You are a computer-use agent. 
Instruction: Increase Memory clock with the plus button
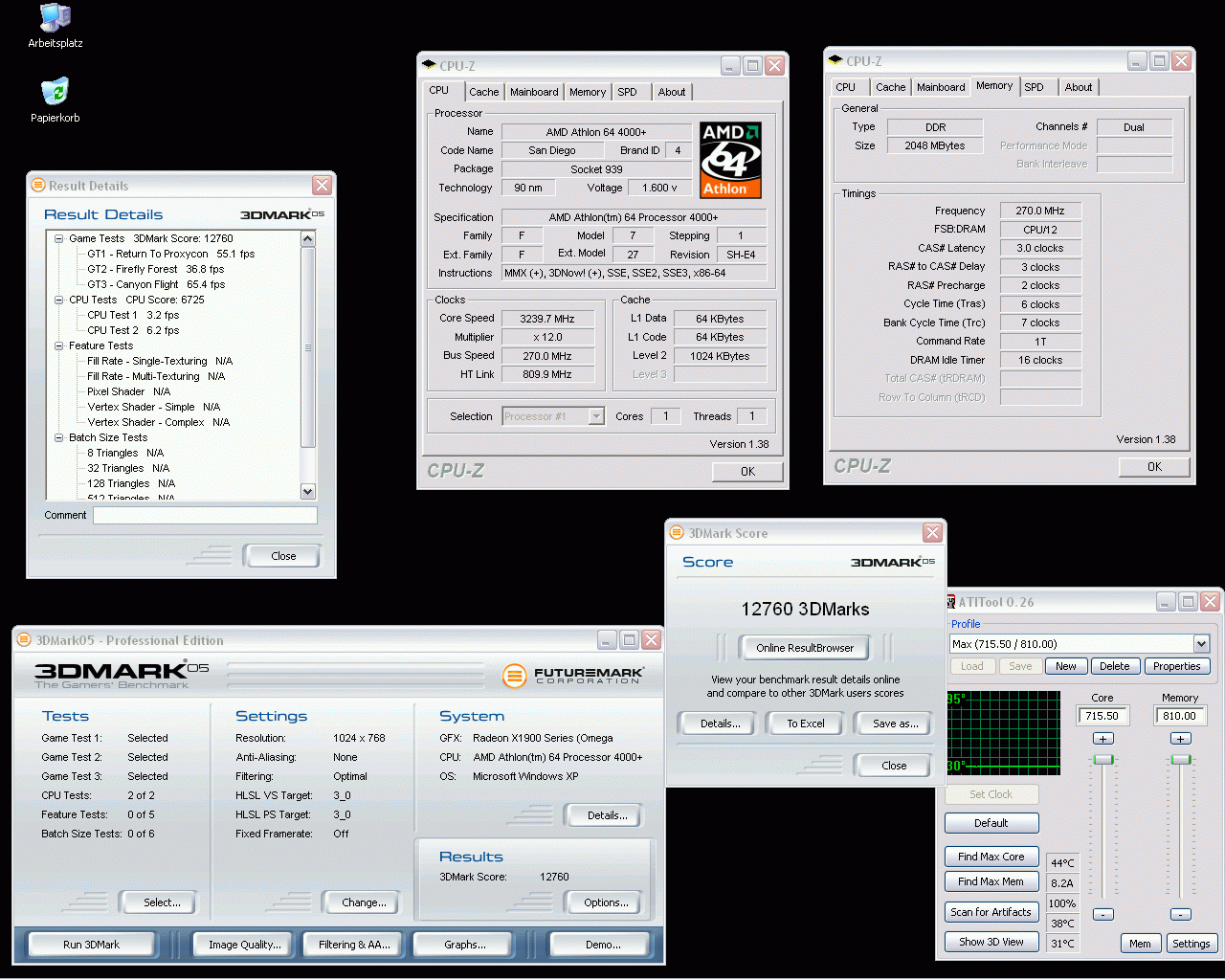click(1180, 738)
